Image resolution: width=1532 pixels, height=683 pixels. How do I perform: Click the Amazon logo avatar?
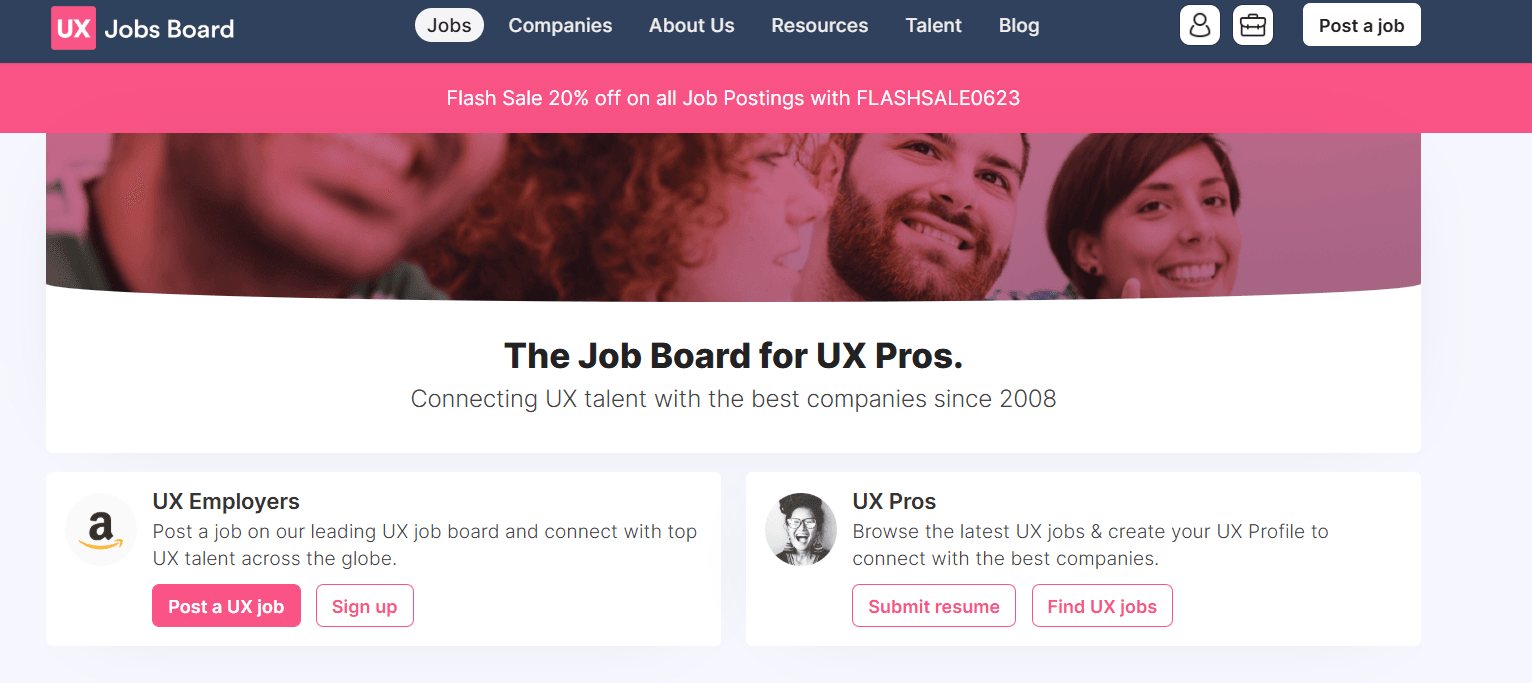click(100, 529)
